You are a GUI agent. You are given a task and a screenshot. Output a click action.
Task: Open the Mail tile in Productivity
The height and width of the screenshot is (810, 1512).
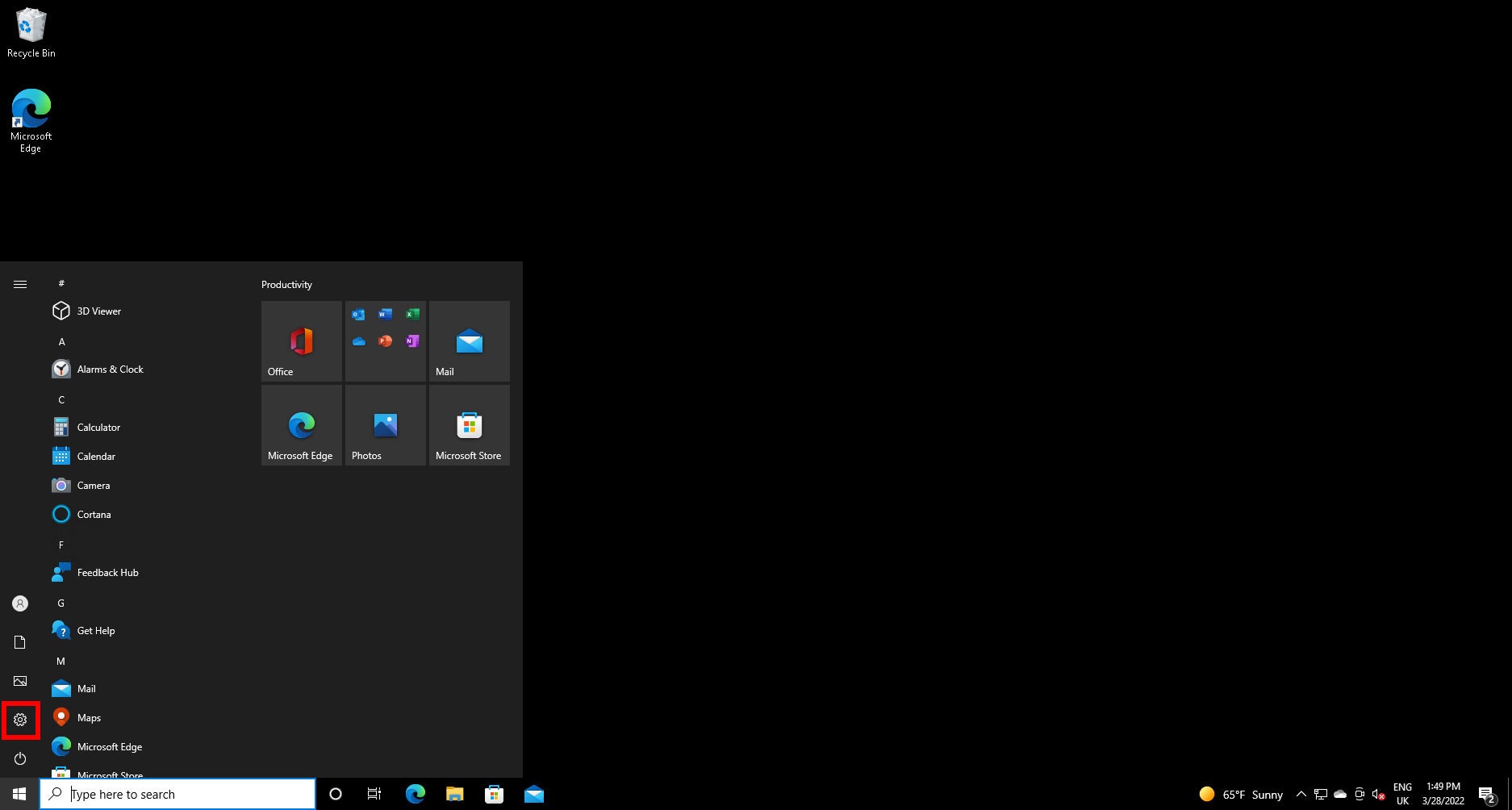[470, 341]
